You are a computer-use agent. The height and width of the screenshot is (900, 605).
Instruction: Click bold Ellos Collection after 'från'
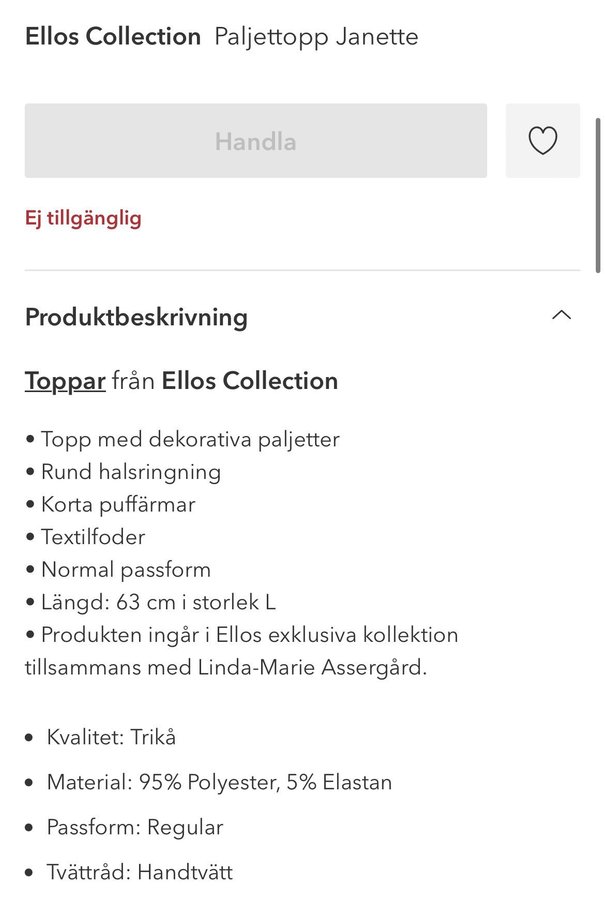coord(250,381)
